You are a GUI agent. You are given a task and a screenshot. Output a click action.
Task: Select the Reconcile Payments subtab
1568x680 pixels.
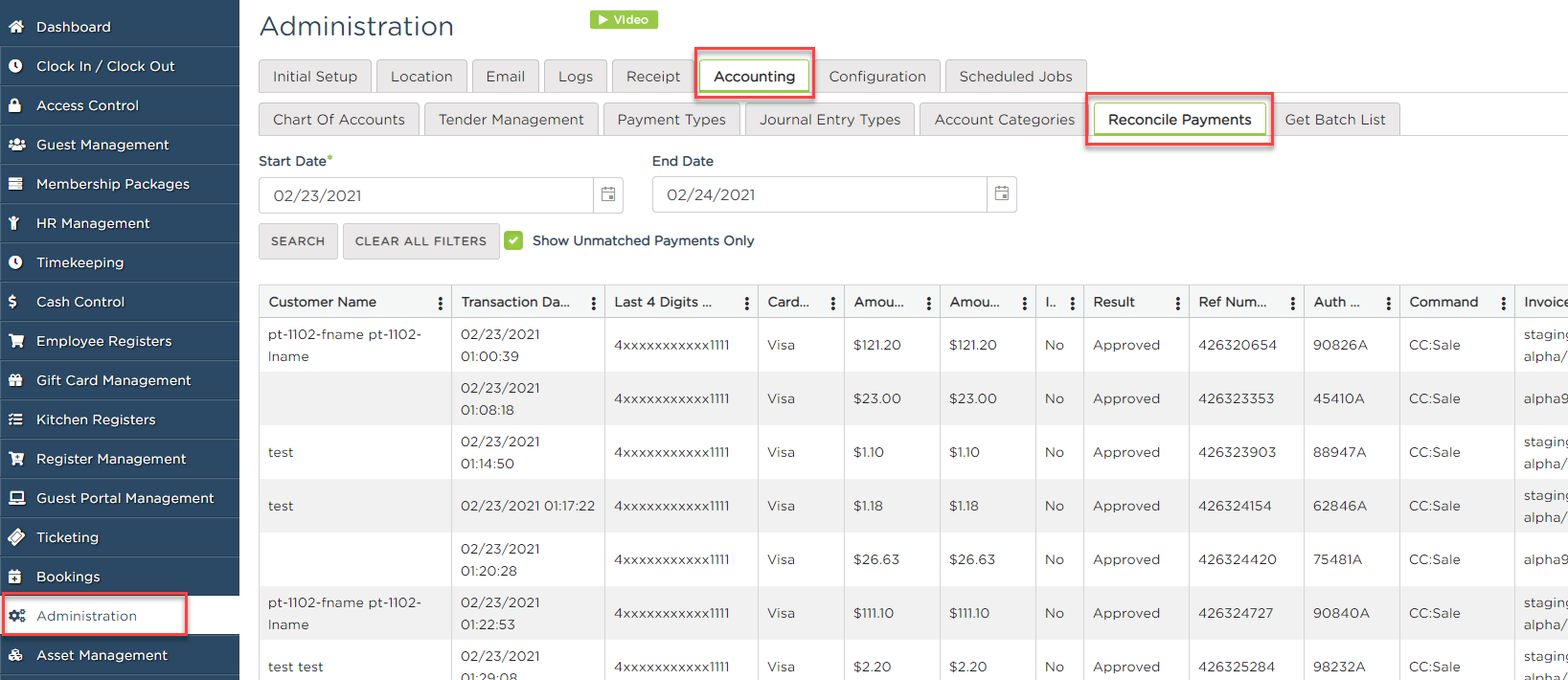(x=1180, y=120)
